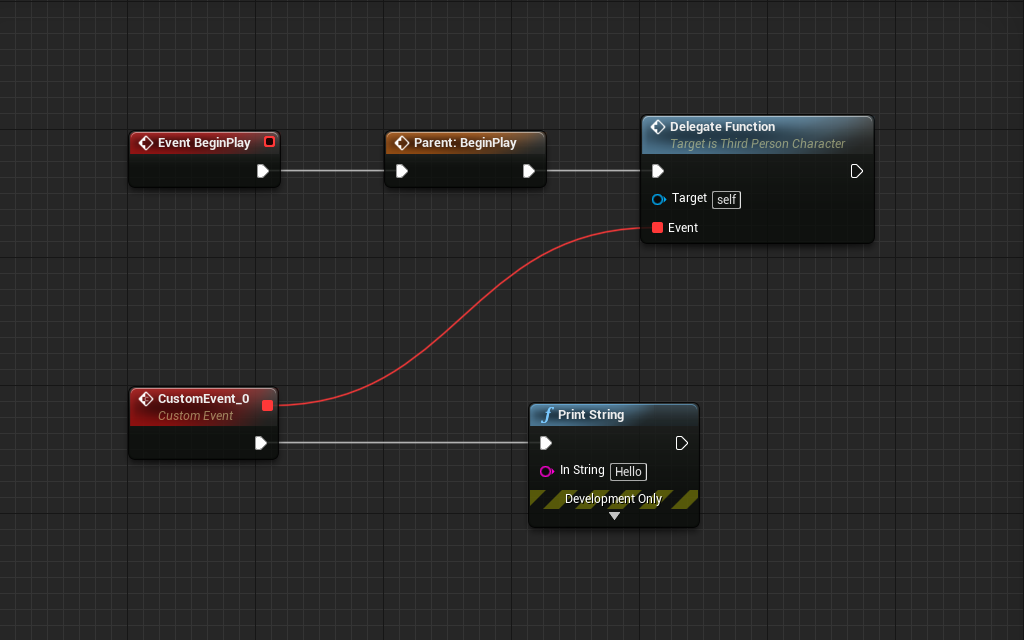Click the magenta In String pin
This screenshot has width=1024, height=640.
pos(547,472)
